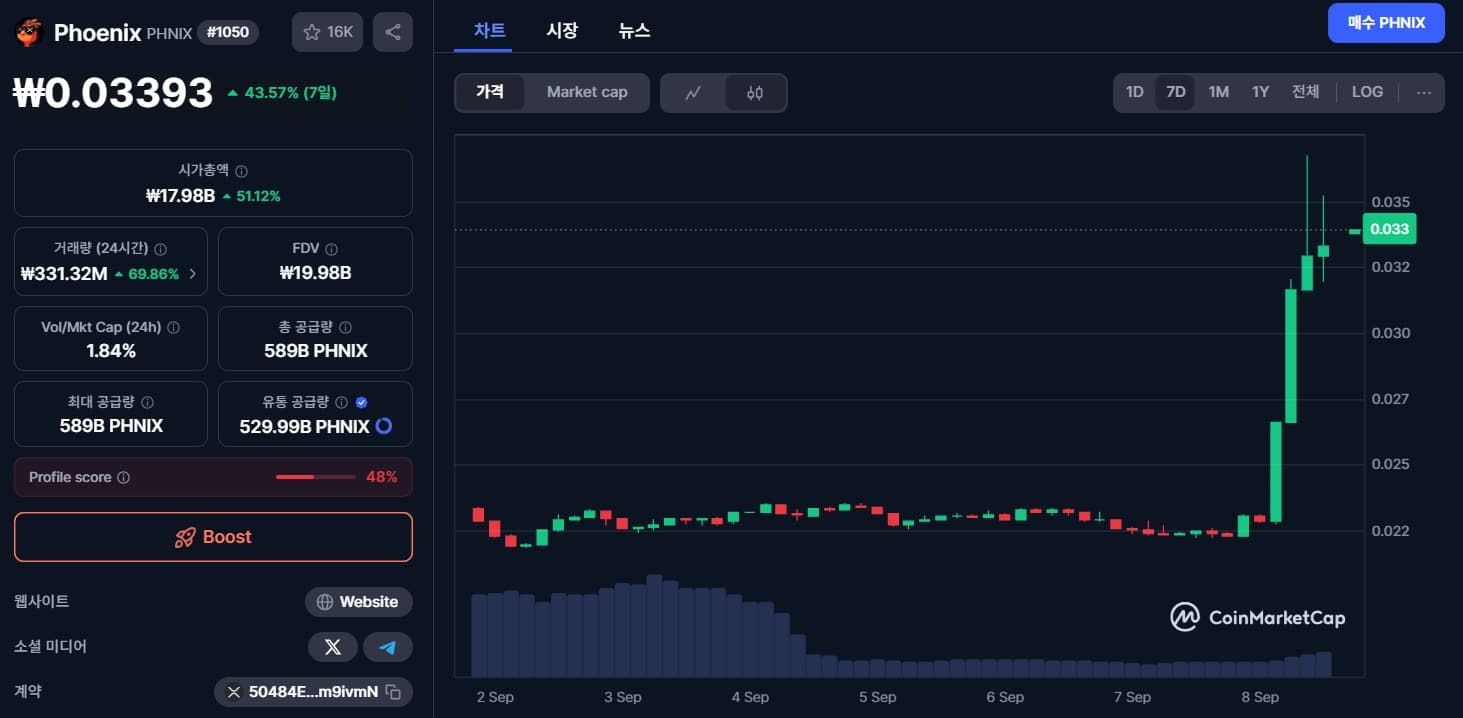Switch to line chart view icon
Viewport: 1463px width, 718px height.
[693, 93]
